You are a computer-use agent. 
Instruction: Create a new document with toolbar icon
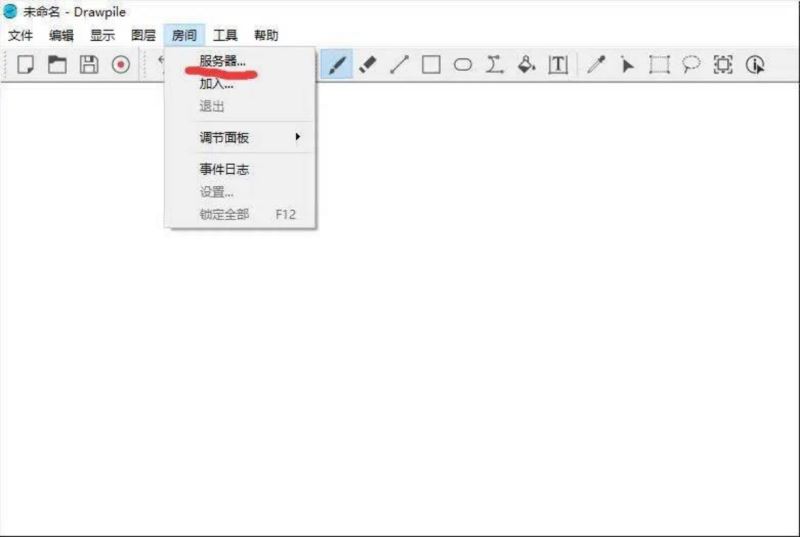point(26,65)
